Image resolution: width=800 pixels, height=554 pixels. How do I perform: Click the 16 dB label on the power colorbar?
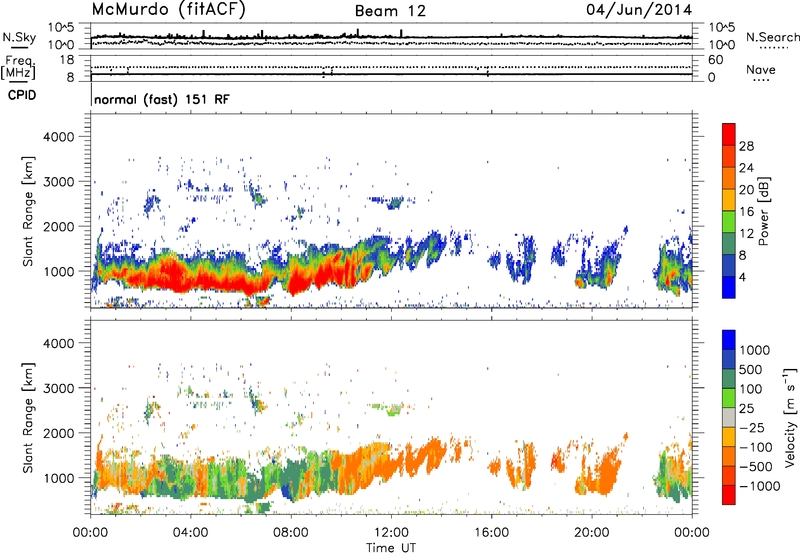(746, 212)
